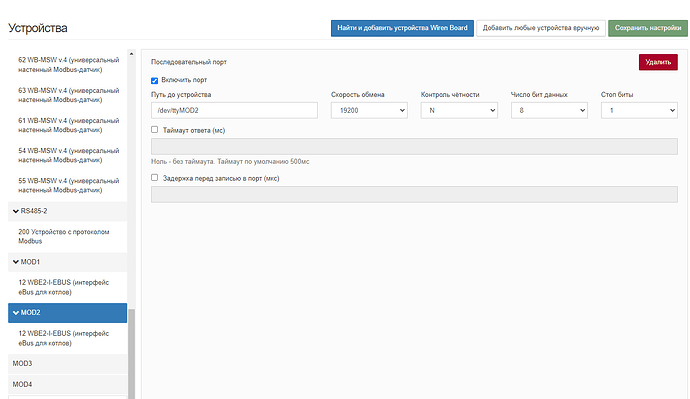This screenshot has height=399, width=690.
Task: Open the 'Контроль чётности' dropdown
Action: point(459,110)
